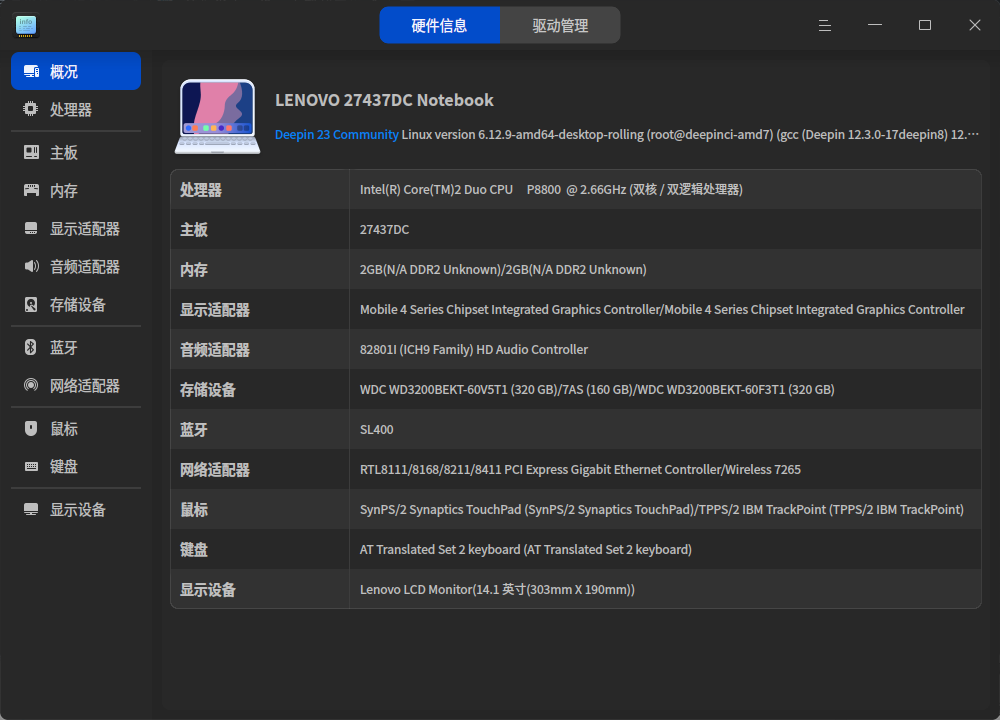Select the SL400 Bluetooth value
Image resolution: width=1000 pixels, height=720 pixels.
coord(376,430)
